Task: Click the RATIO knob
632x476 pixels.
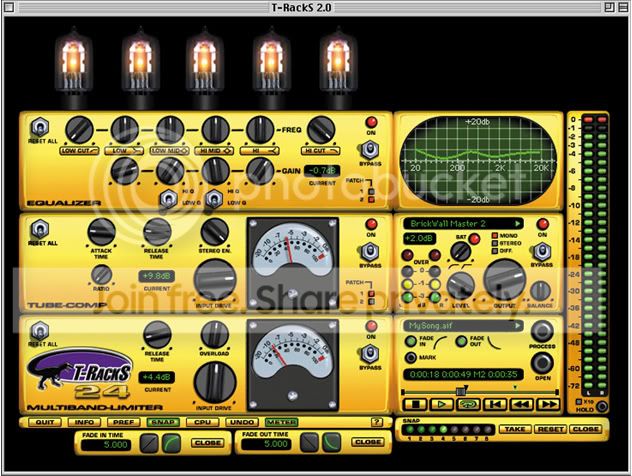Action: coord(102,275)
